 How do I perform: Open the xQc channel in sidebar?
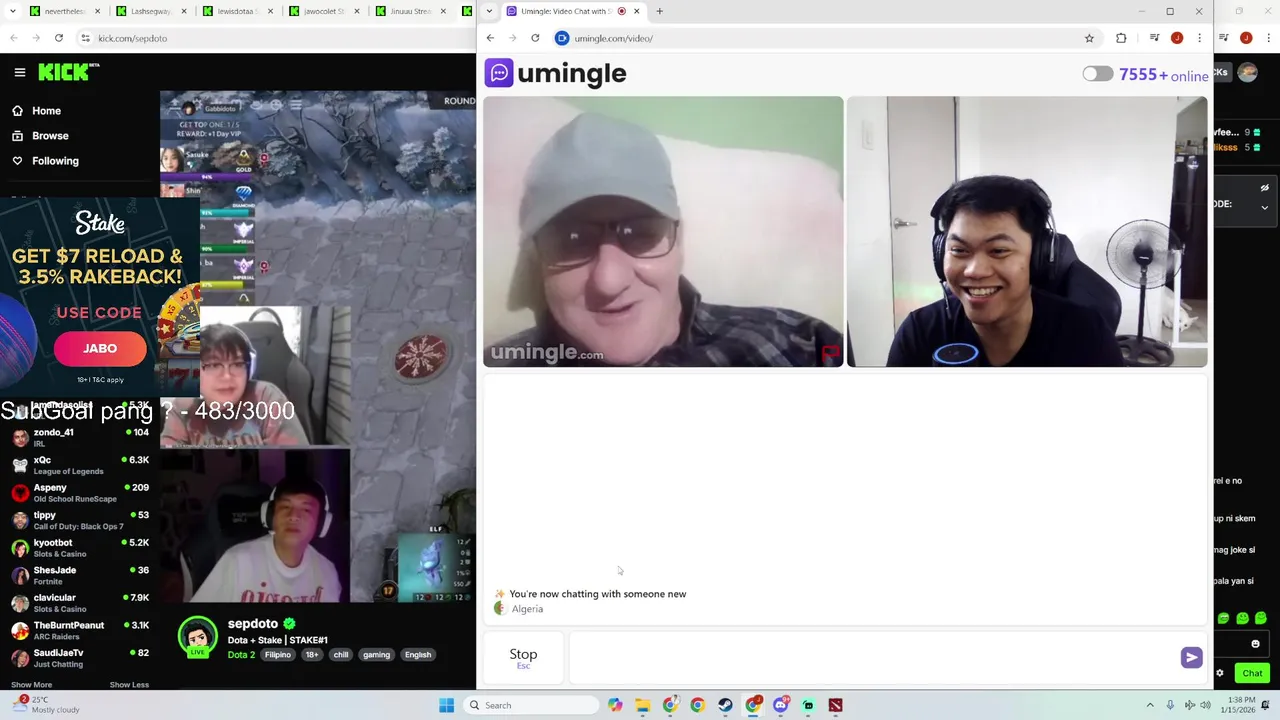[x=80, y=465]
